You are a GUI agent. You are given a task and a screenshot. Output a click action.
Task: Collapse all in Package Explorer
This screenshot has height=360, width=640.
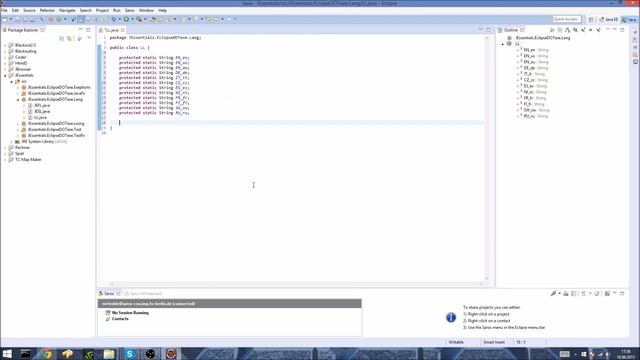[x=62, y=38]
